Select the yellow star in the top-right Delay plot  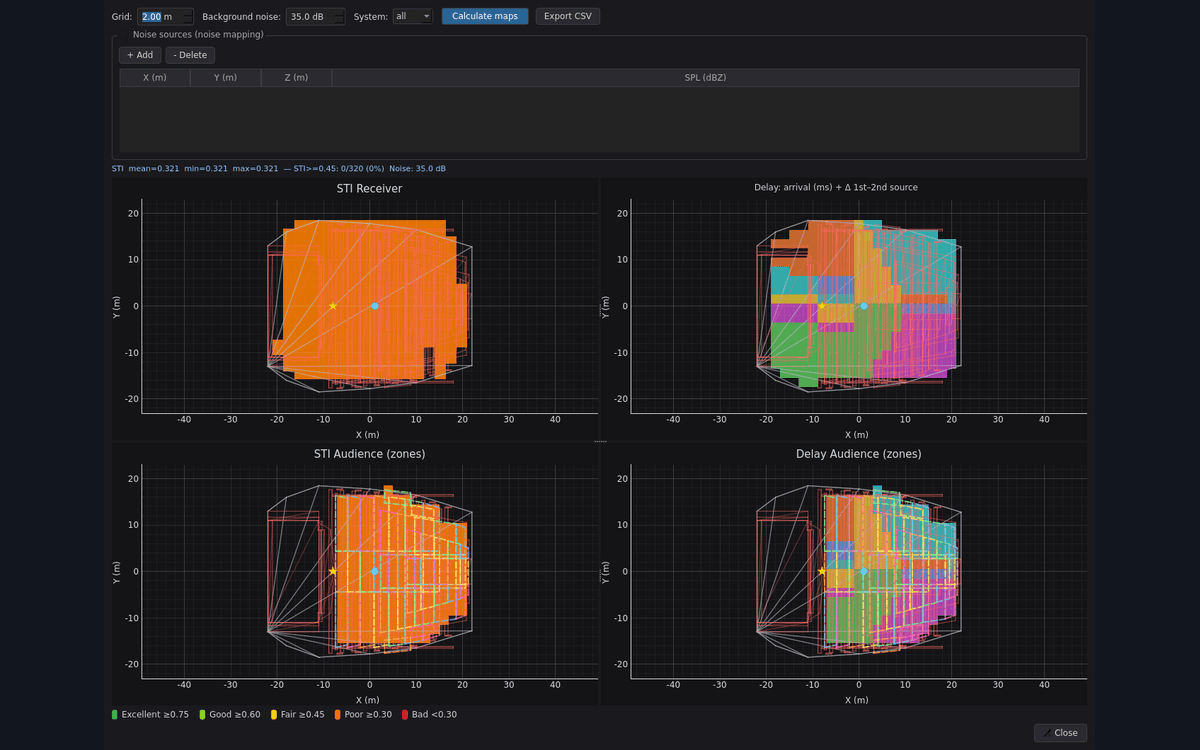(822, 306)
